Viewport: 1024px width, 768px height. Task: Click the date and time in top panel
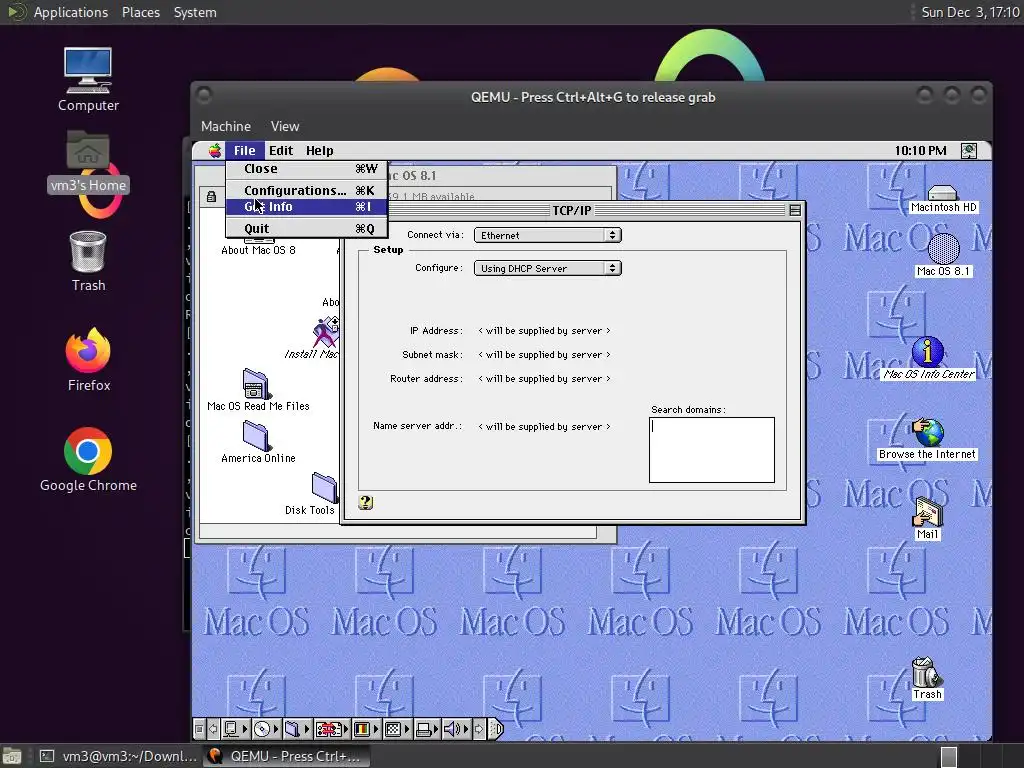pos(970,12)
